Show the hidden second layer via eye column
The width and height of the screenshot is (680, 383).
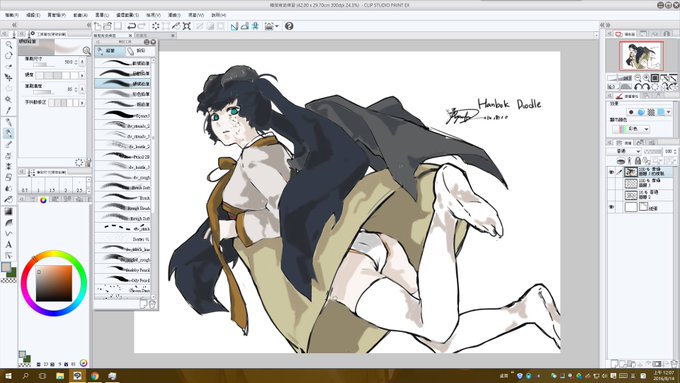pos(611,184)
